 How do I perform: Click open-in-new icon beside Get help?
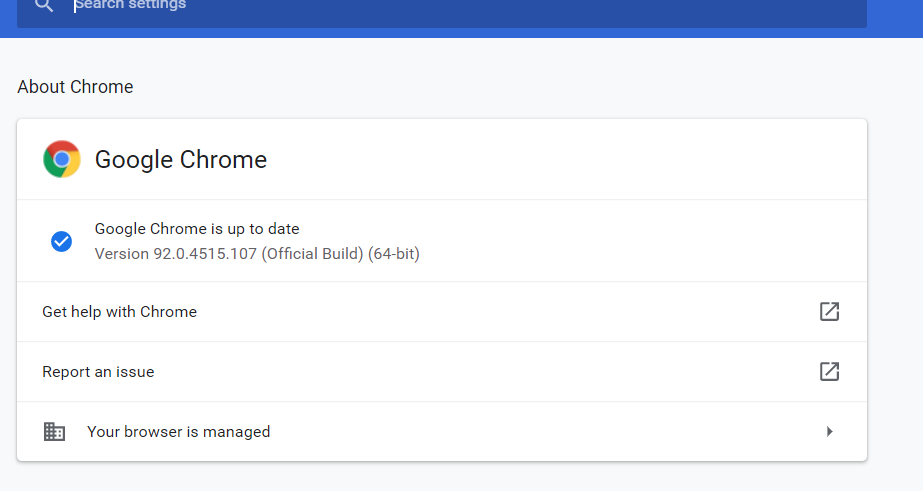[x=829, y=311]
